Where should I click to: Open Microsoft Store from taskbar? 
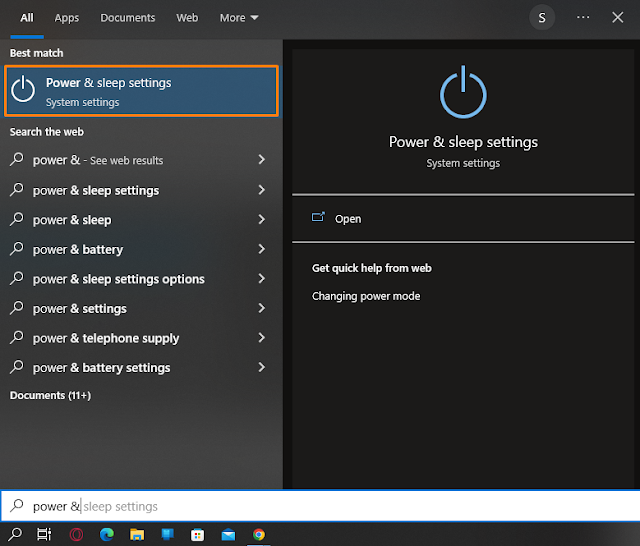click(x=198, y=535)
